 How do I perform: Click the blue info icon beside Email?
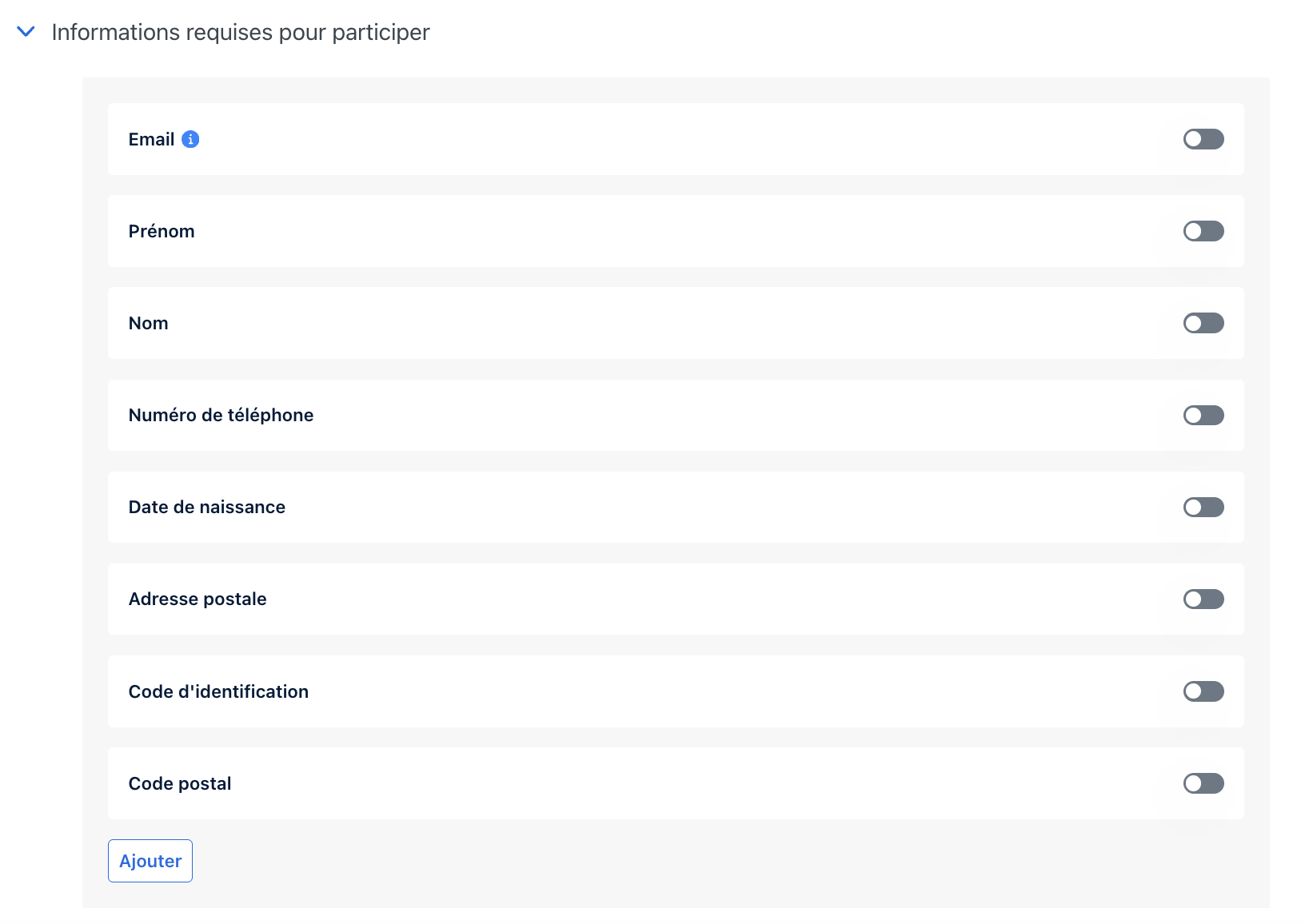tap(190, 139)
